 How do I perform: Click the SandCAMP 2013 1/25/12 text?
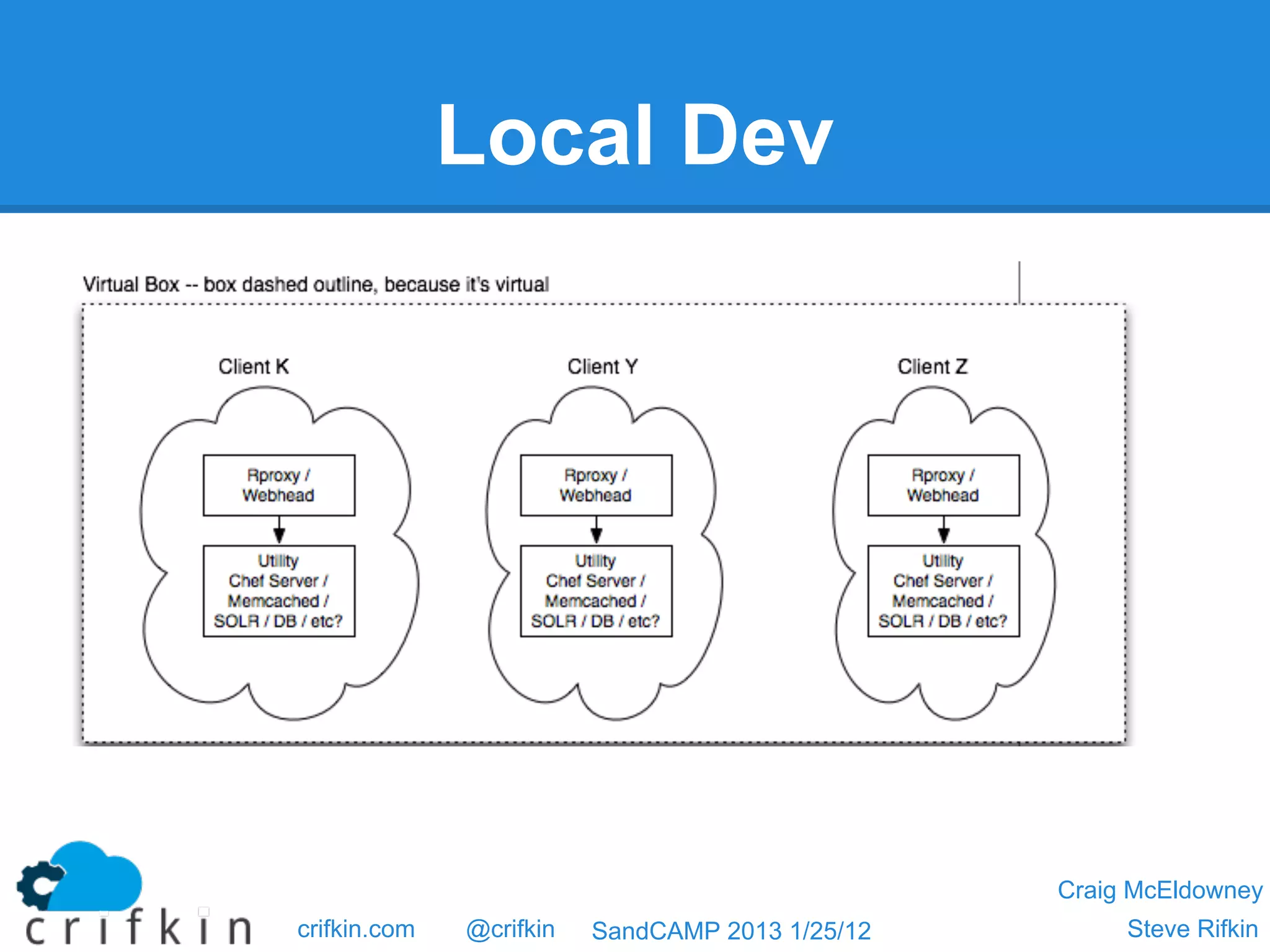(x=731, y=931)
